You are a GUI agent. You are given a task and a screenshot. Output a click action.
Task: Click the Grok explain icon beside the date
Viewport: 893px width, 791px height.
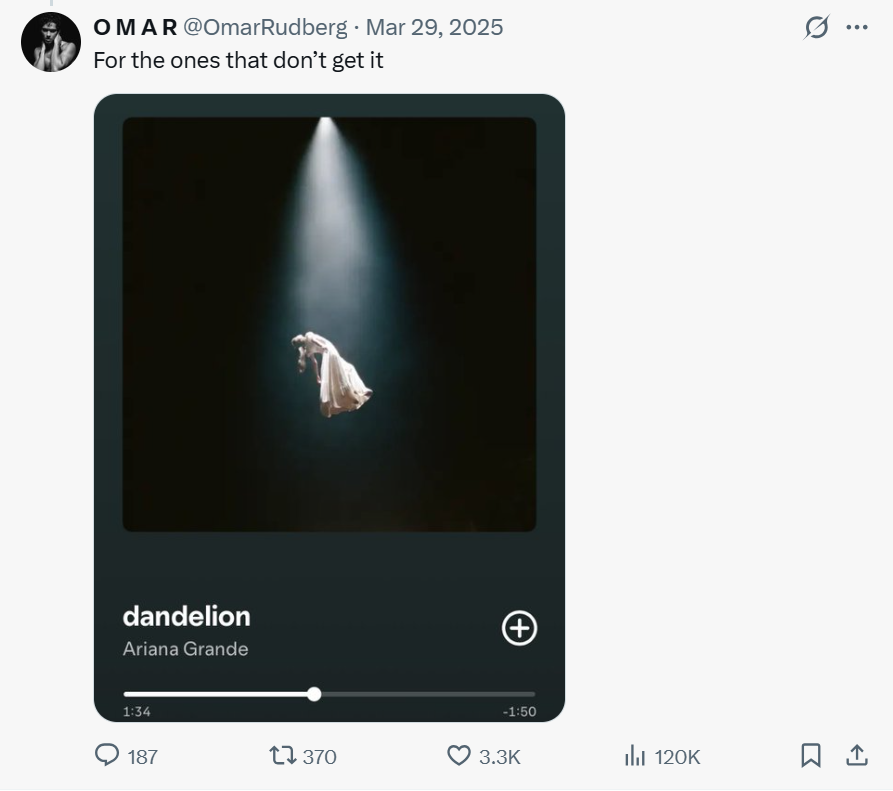tap(816, 28)
